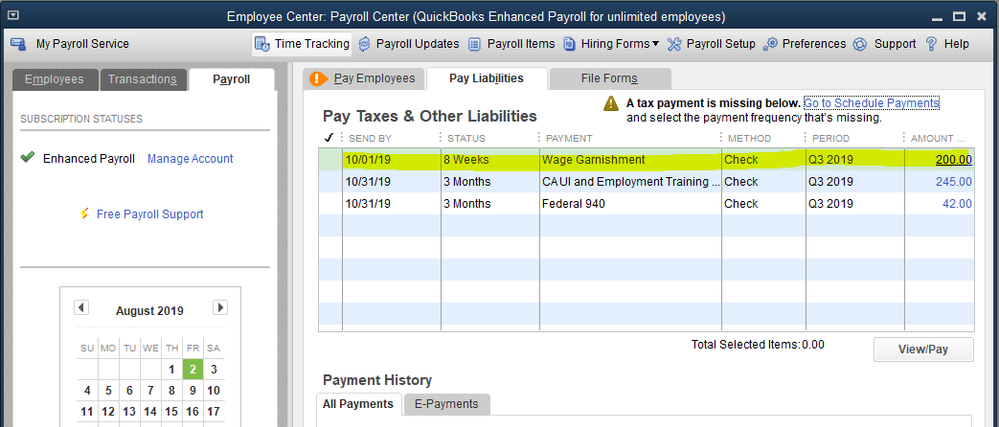This screenshot has height=427, width=999.
Task: Open the E-Payments tab
Action: tap(447, 404)
